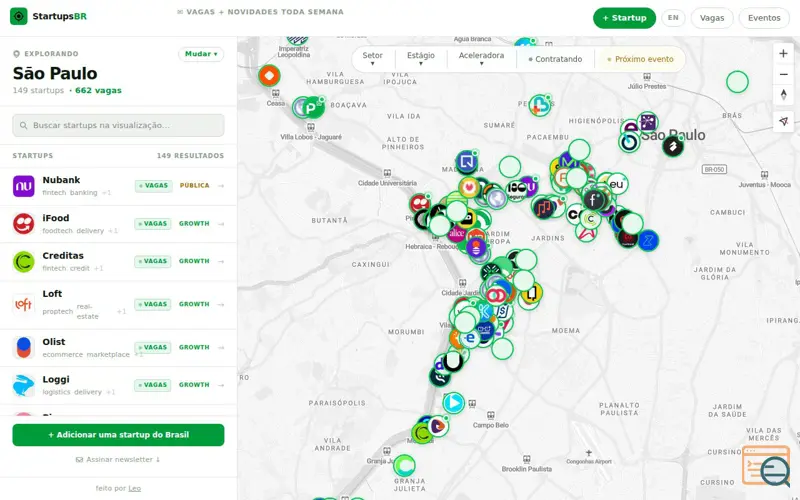Click the VAGAS badge on Loggi row

pos(153,385)
